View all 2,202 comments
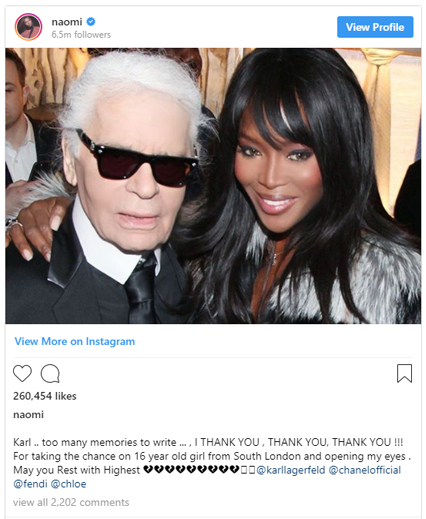The width and height of the screenshot is (426, 519). click(x=71, y=502)
